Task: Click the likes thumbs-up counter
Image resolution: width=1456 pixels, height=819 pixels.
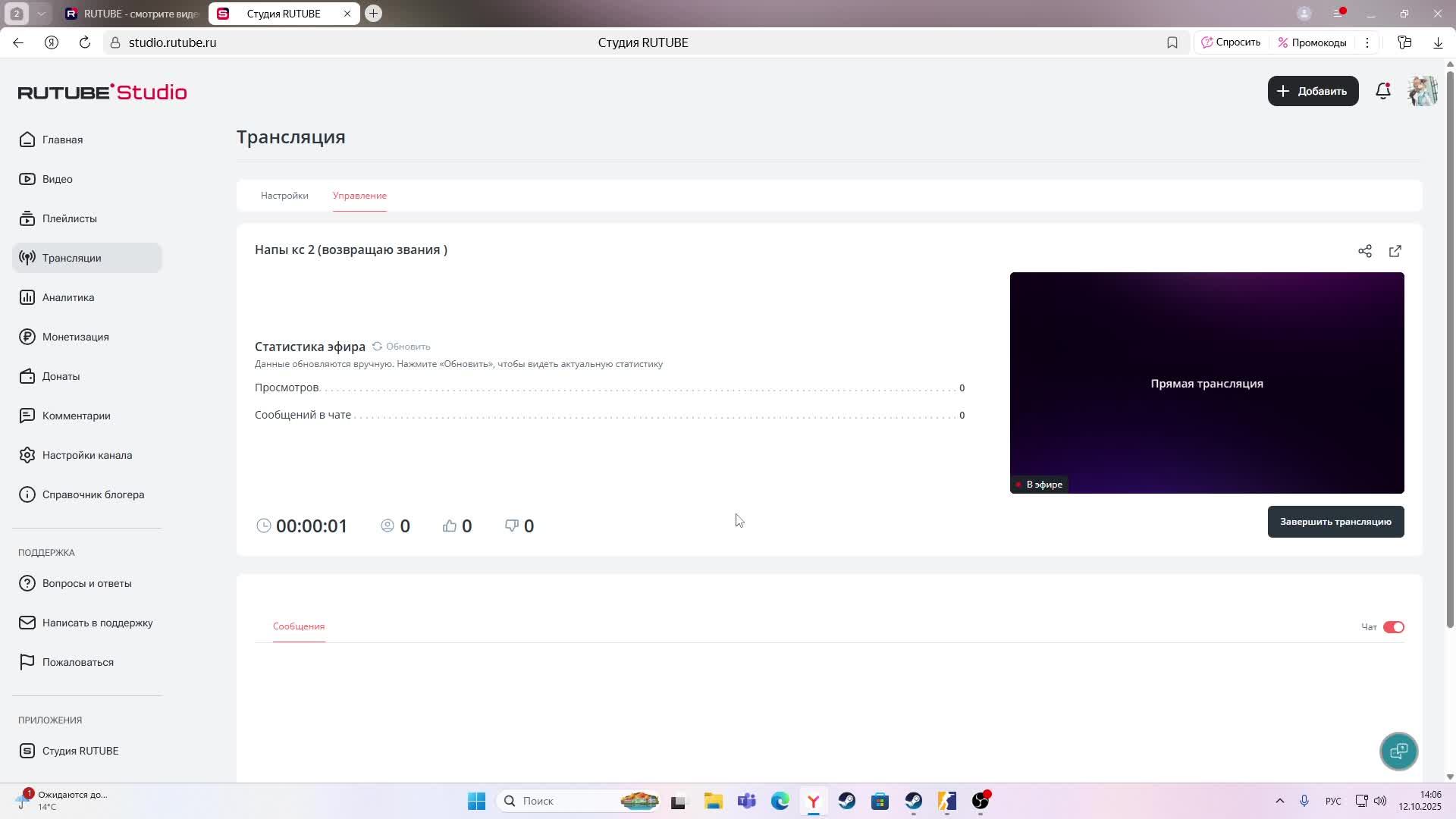Action: [x=457, y=526]
